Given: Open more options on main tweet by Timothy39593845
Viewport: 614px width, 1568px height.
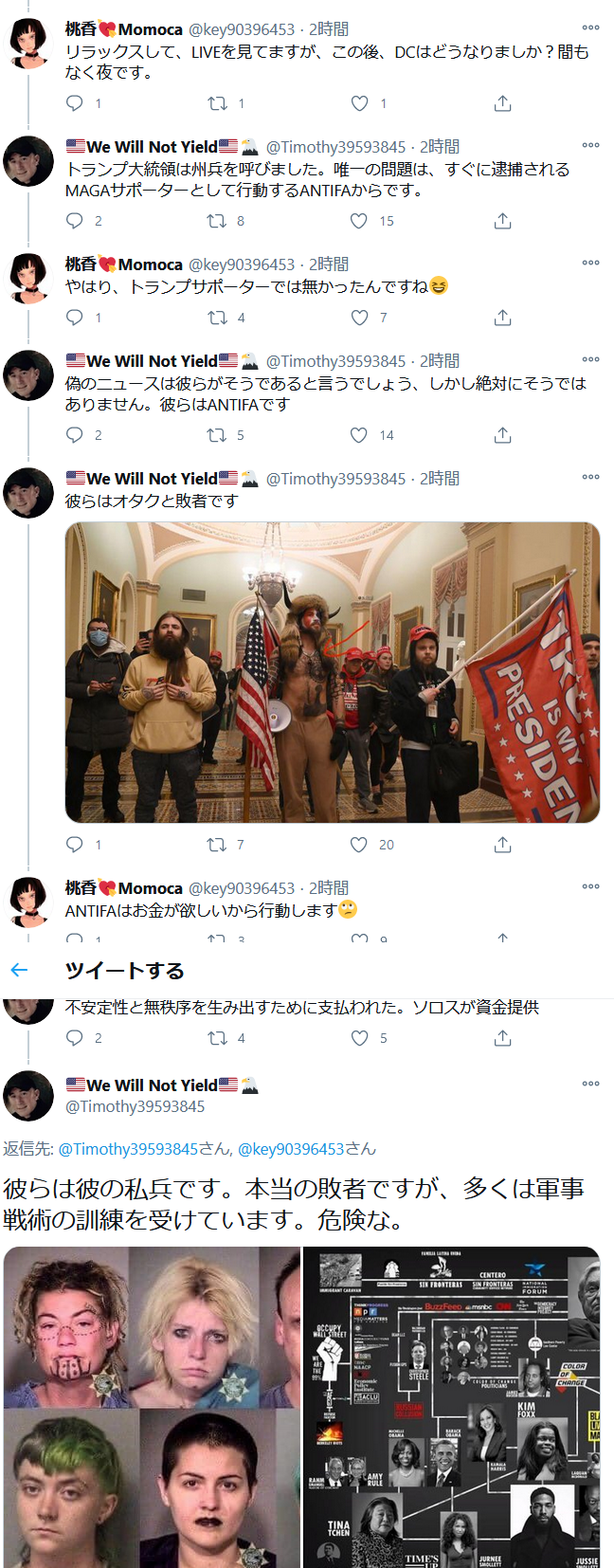Looking at the screenshot, I should point(591,1084).
